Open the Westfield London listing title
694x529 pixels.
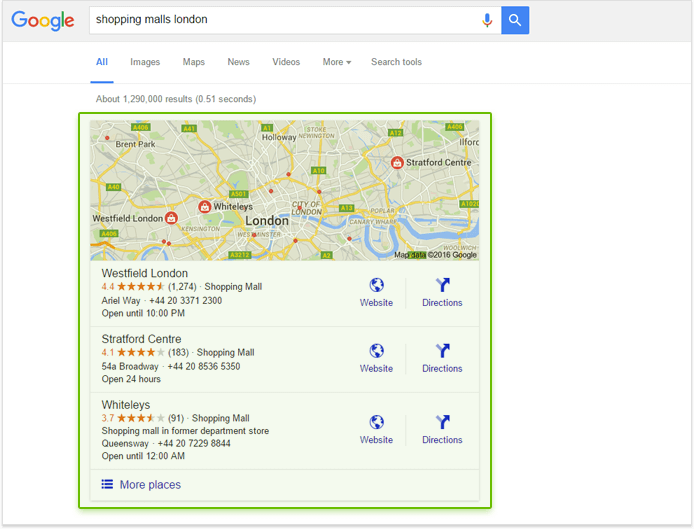145,273
